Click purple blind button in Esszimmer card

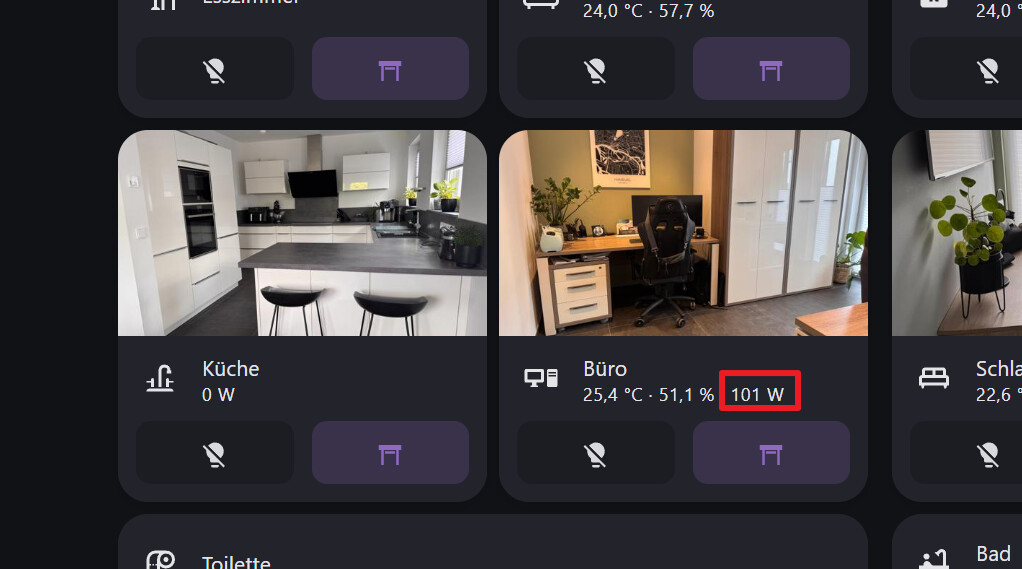(x=390, y=68)
